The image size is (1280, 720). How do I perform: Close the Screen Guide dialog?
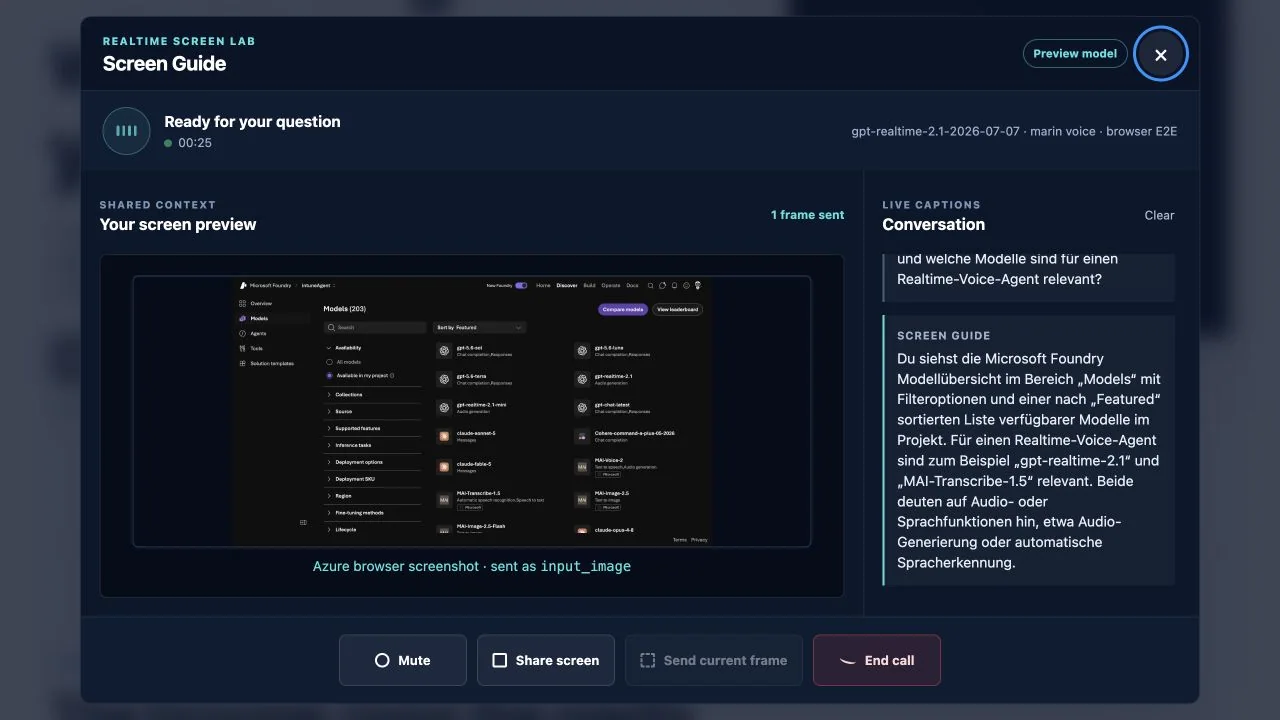tap(1161, 54)
